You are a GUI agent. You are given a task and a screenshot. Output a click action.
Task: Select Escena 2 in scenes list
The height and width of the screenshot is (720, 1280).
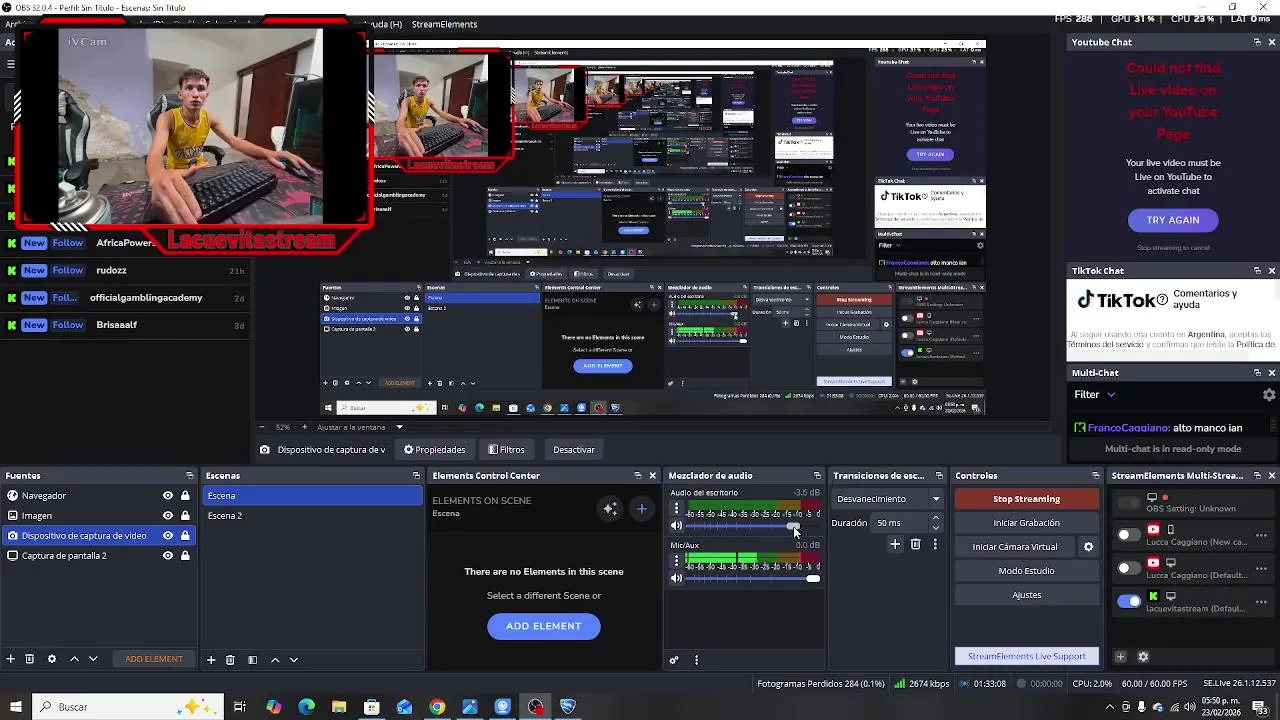click(313, 516)
